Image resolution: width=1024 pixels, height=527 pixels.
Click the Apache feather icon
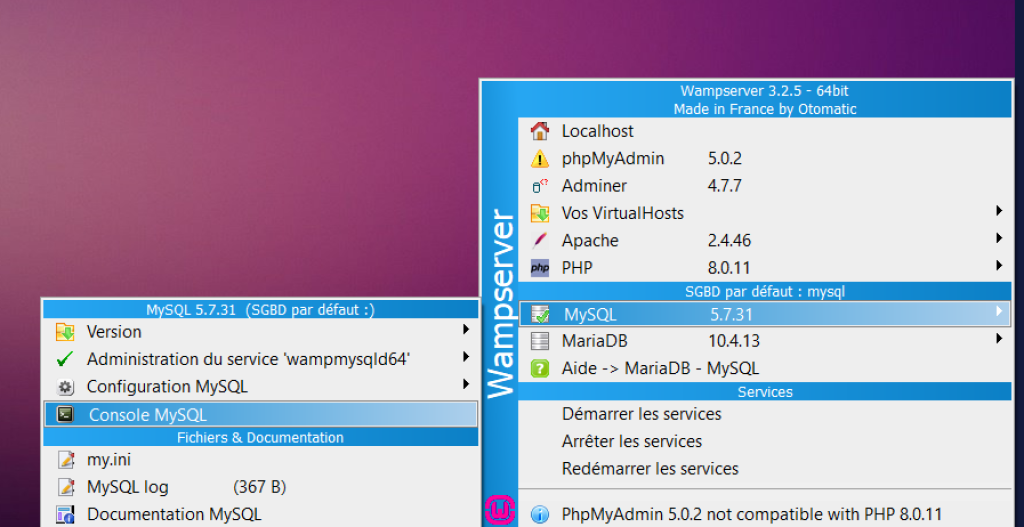coord(540,241)
